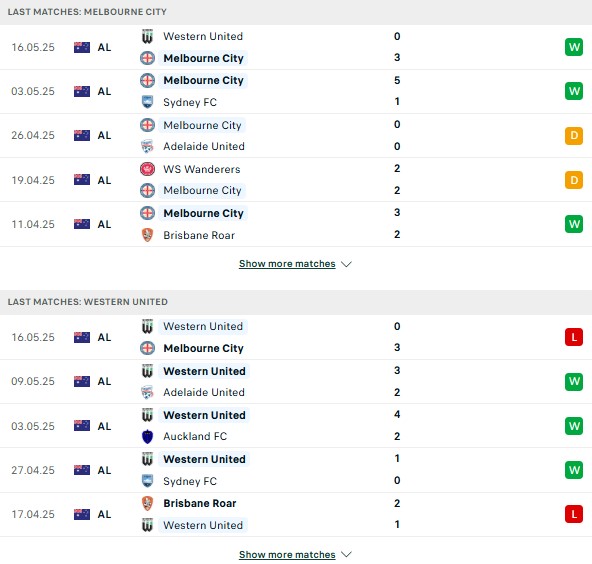Click highlighted Western United name in 17.04.25 match
This screenshot has width=592, height=564.
tap(203, 525)
